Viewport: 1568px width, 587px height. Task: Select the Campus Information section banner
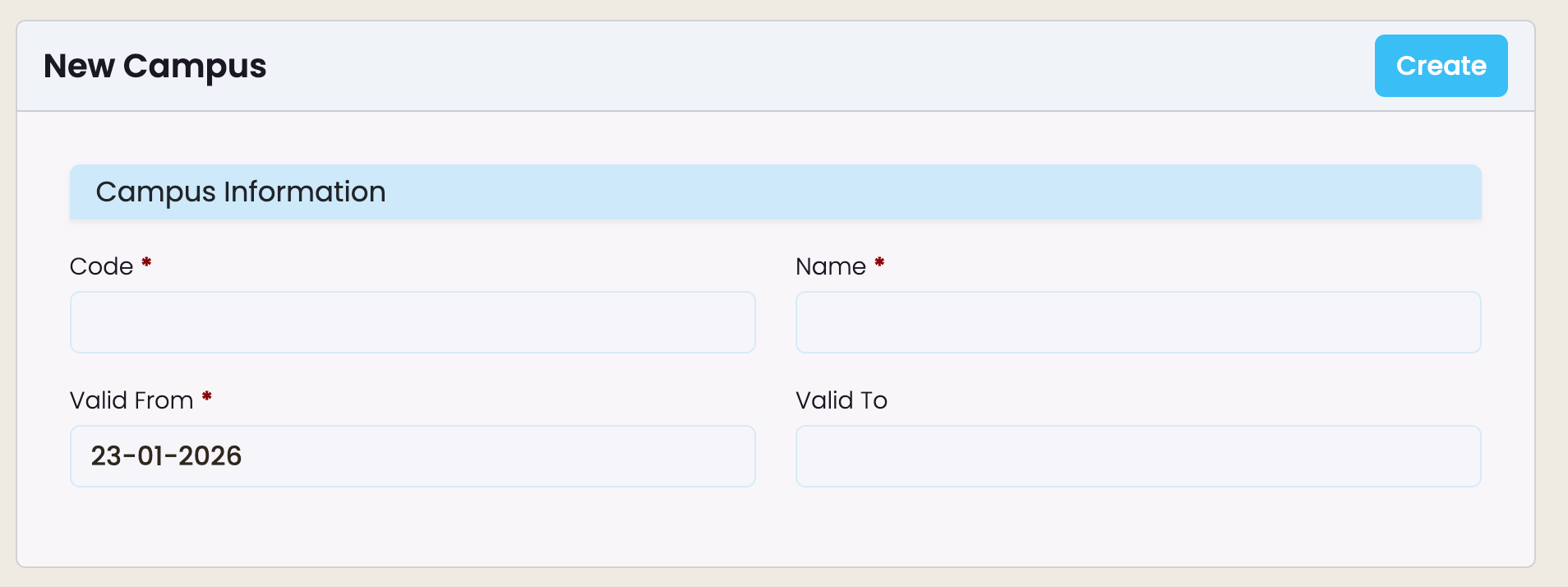coord(775,192)
